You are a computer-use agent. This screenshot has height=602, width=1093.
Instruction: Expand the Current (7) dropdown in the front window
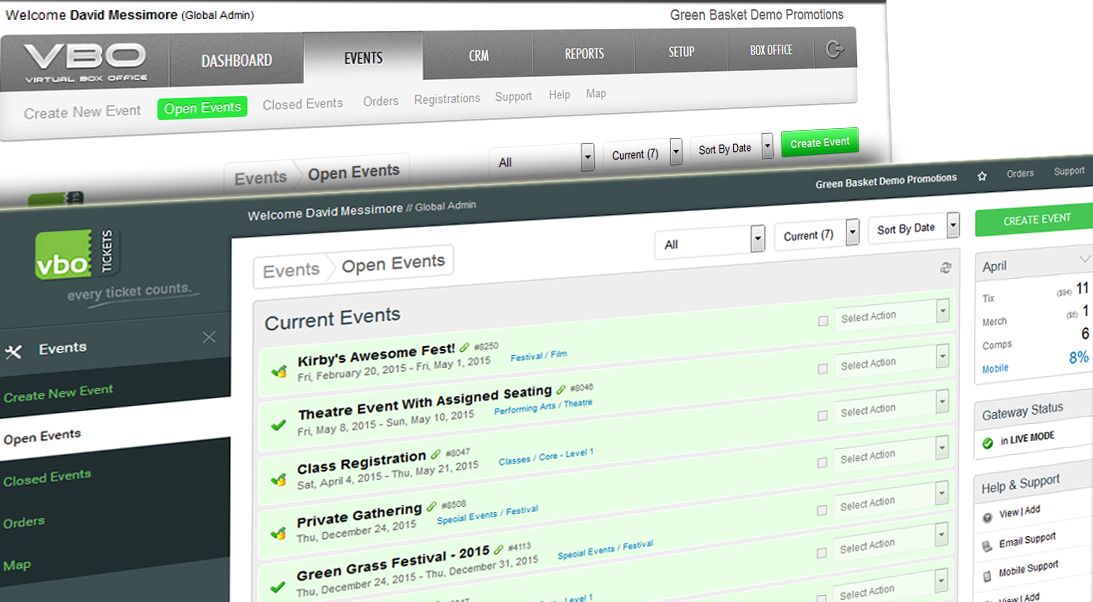coord(817,233)
